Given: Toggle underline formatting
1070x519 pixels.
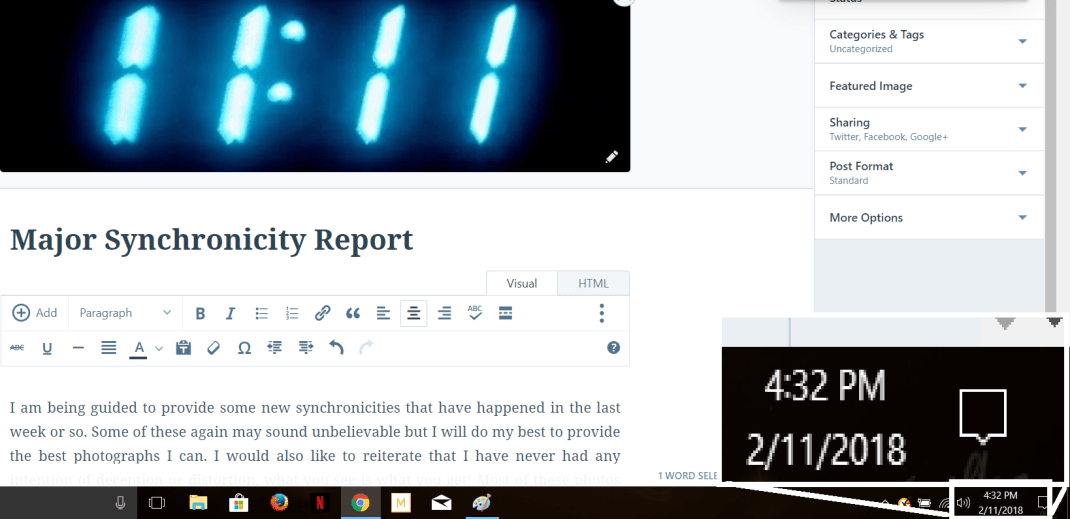Looking at the screenshot, I should tap(47, 348).
